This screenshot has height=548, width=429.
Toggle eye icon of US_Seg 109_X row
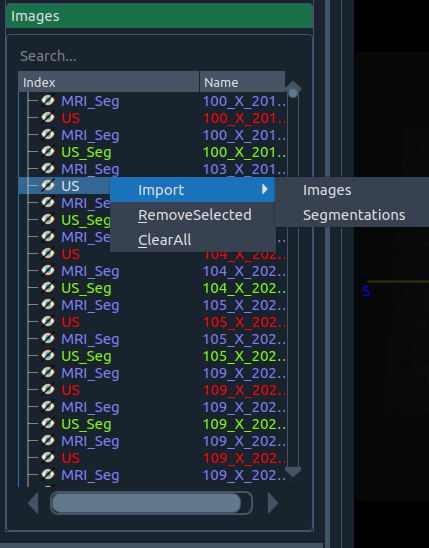point(48,424)
